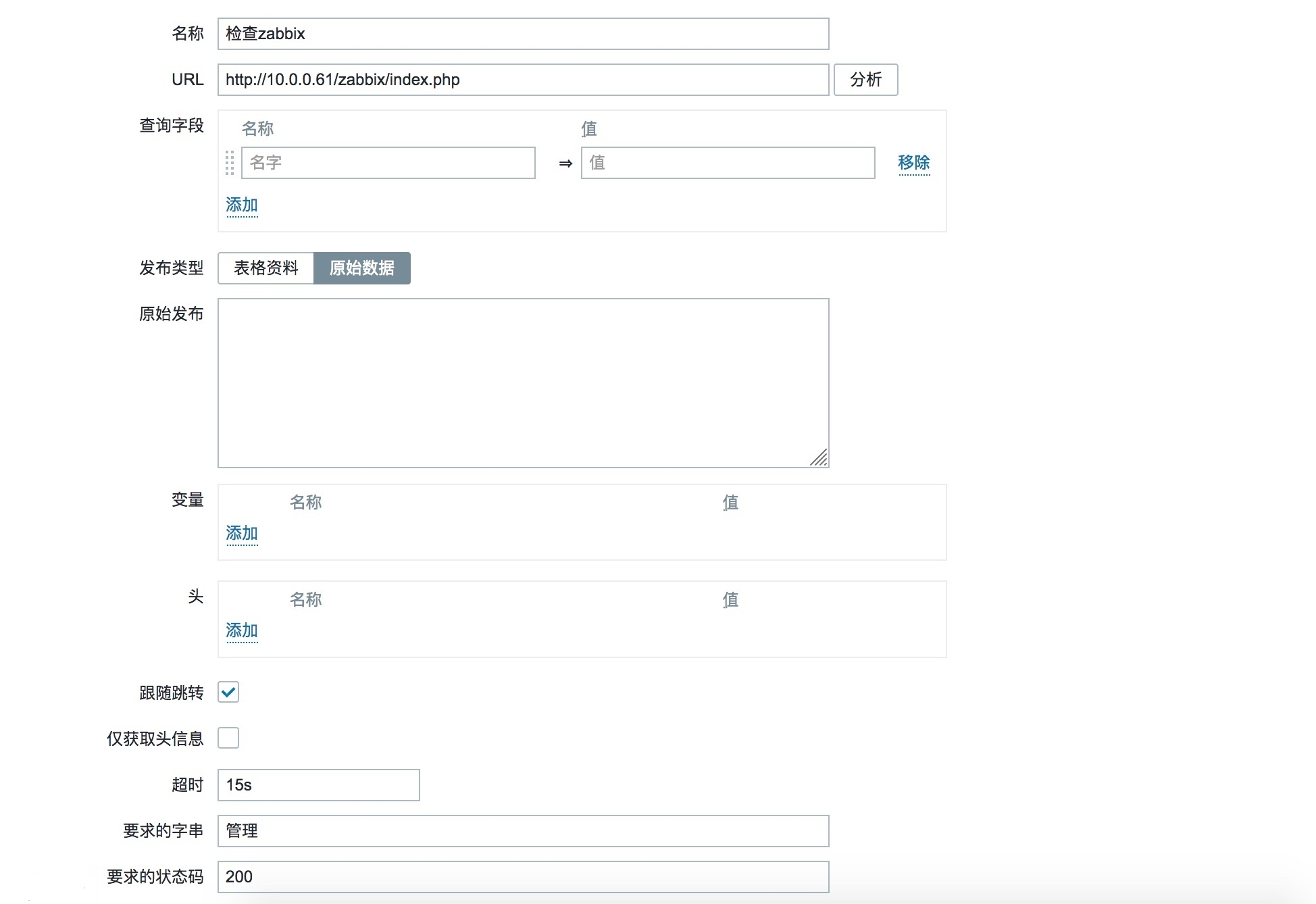This screenshot has width=1316, height=904.
Task: Click inside the 原始发布 textarea
Action: click(x=524, y=383)
